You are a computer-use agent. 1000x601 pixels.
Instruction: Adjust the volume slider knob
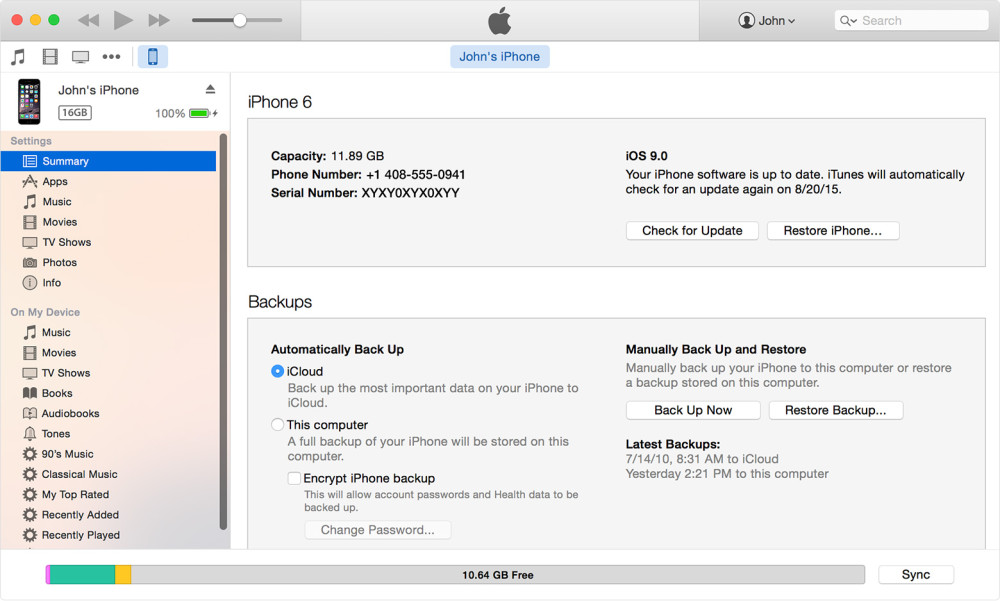(239, 20)
